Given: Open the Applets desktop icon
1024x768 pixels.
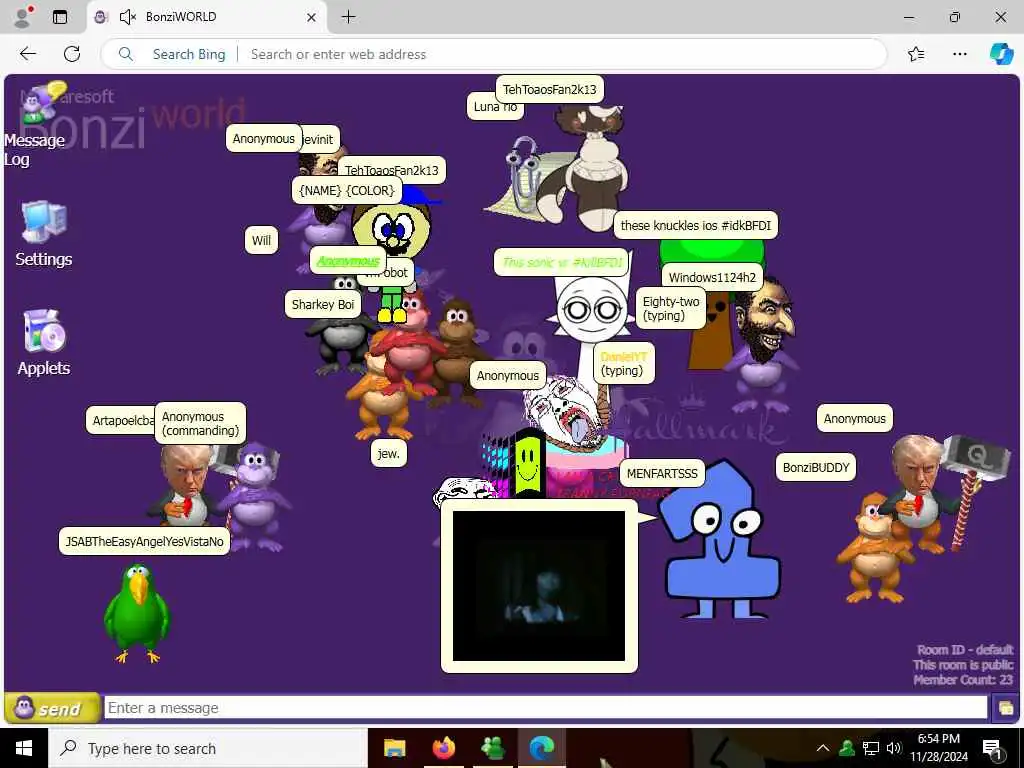Looking at the screenshot, I should pos(43,342).
